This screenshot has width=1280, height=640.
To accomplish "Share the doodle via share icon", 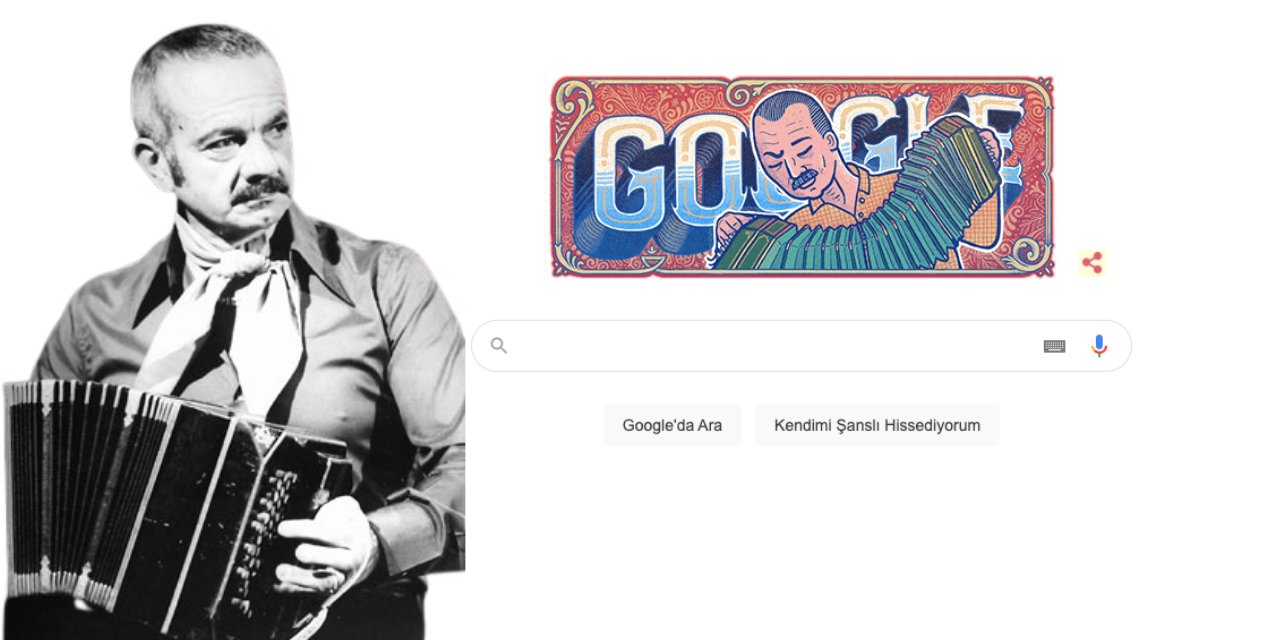I will coord(1092,263).
